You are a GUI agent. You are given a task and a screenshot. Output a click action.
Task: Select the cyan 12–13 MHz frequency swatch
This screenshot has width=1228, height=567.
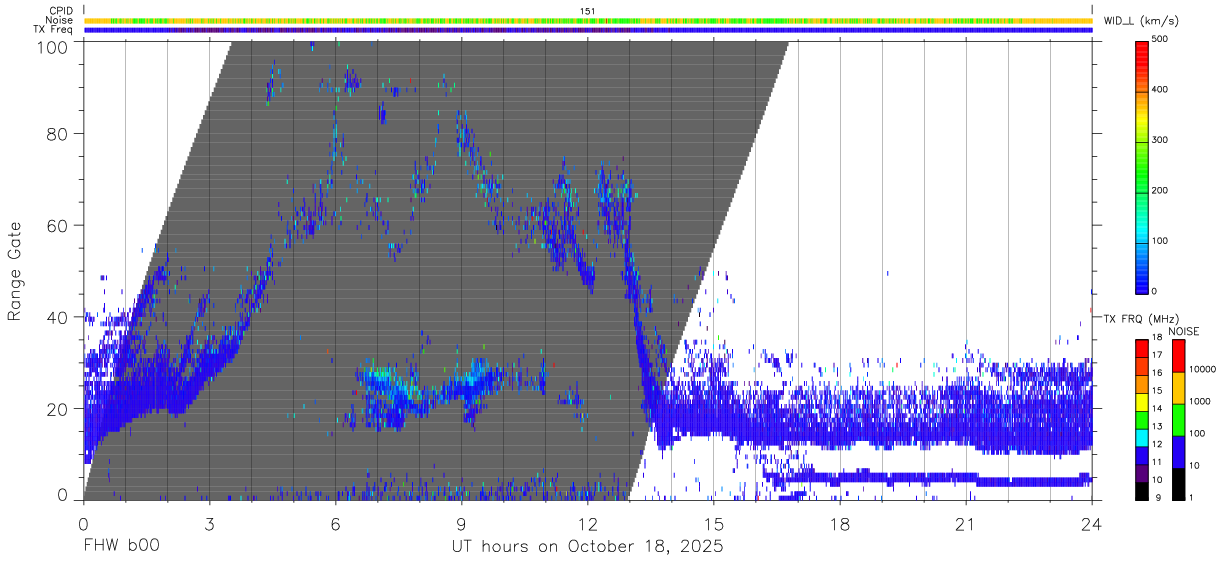(x=1142, y=437)
